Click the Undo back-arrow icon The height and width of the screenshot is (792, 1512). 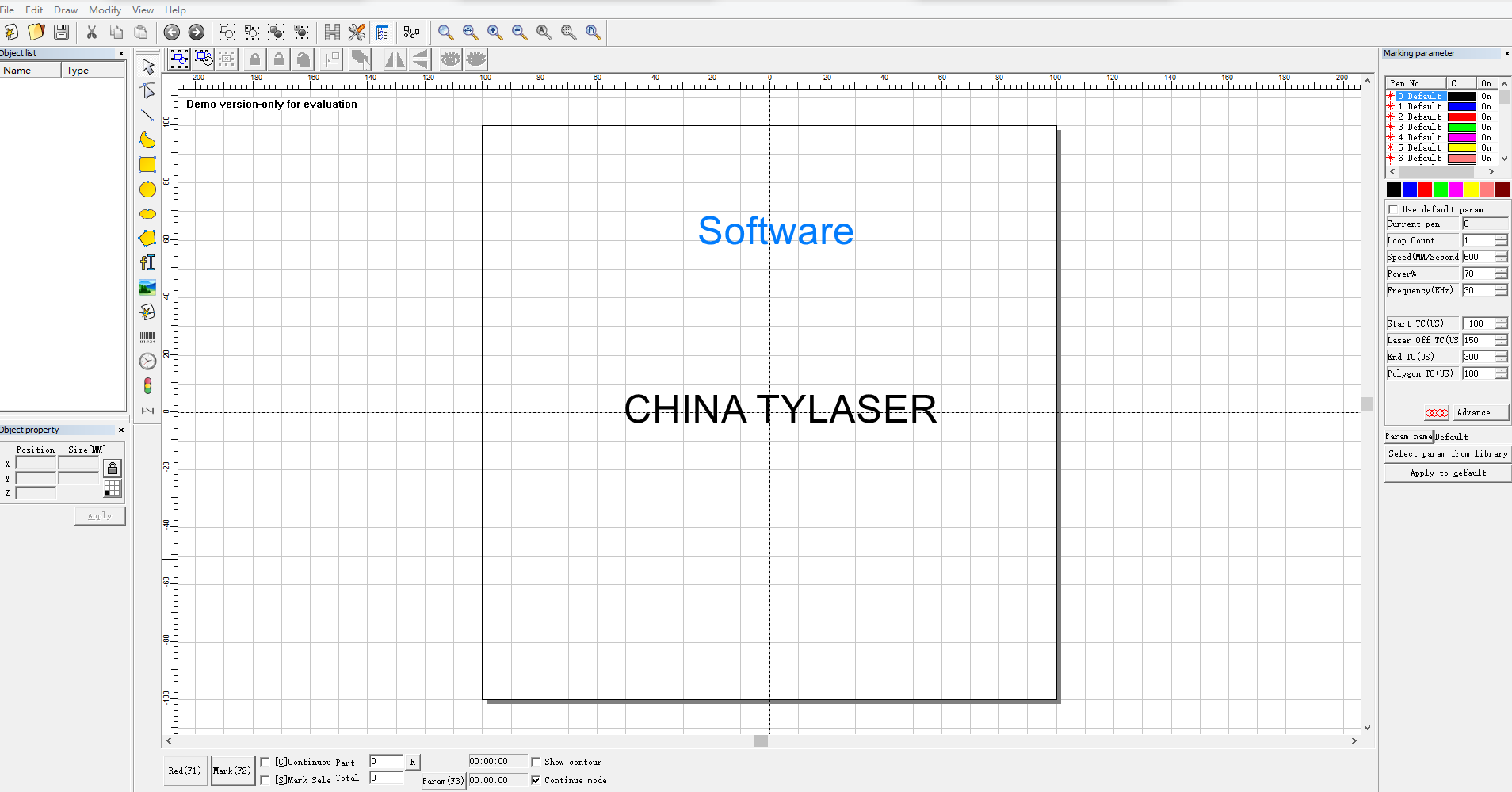(171, 32)
